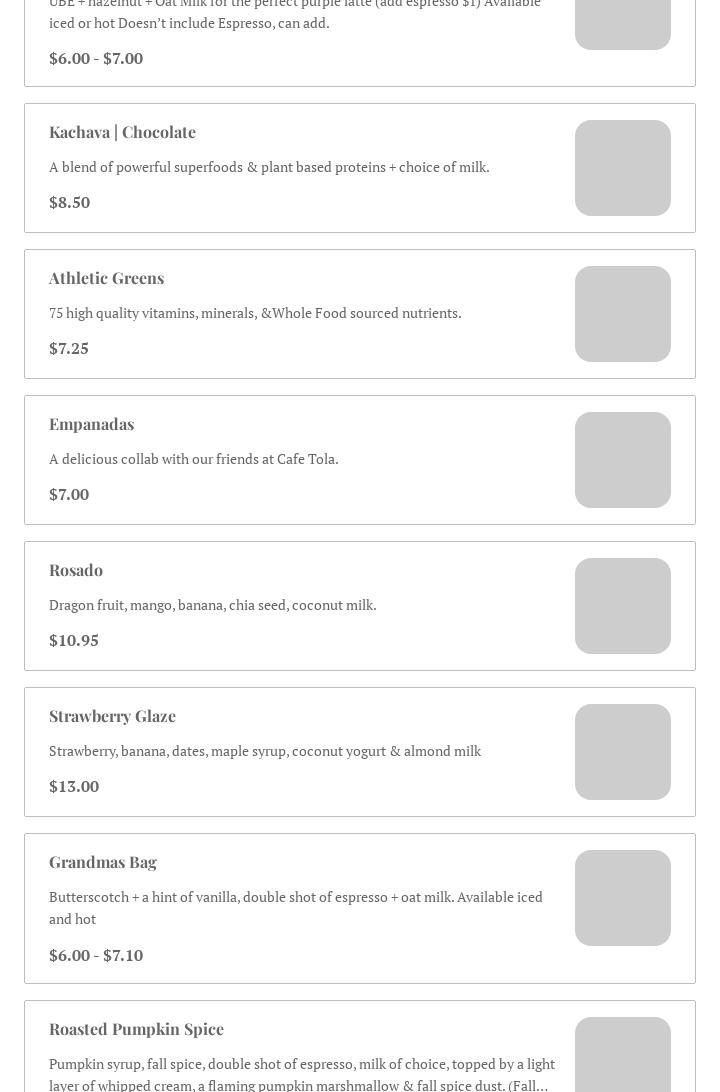720x1092 pixels.
Task: Click the Strawberry Glaze ingredients description
Action: click(x=265, y=751)
